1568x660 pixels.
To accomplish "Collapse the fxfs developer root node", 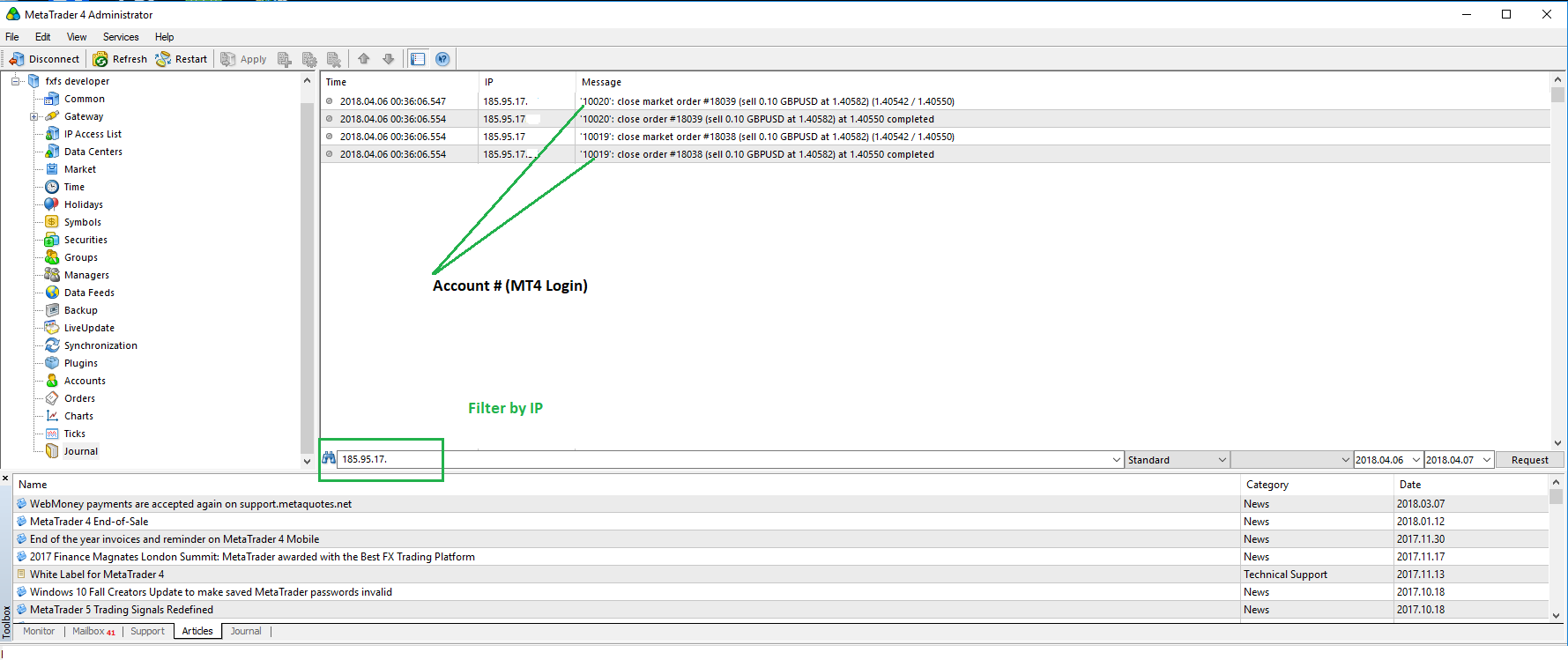I will point(15,81).
